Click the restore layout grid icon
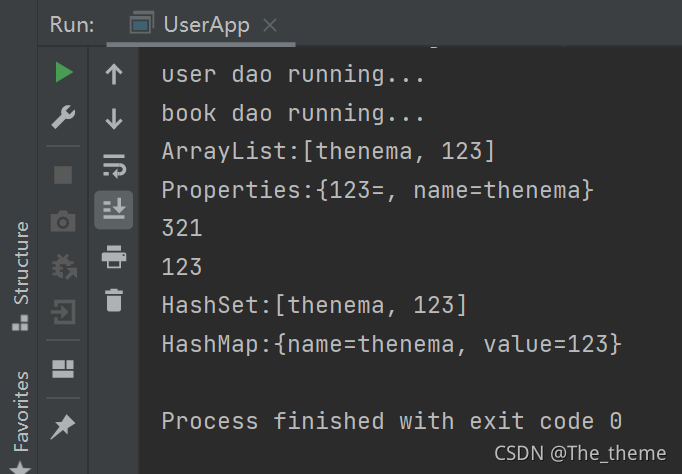The width and height of the screenshot is (682, 474). (63, 369)
